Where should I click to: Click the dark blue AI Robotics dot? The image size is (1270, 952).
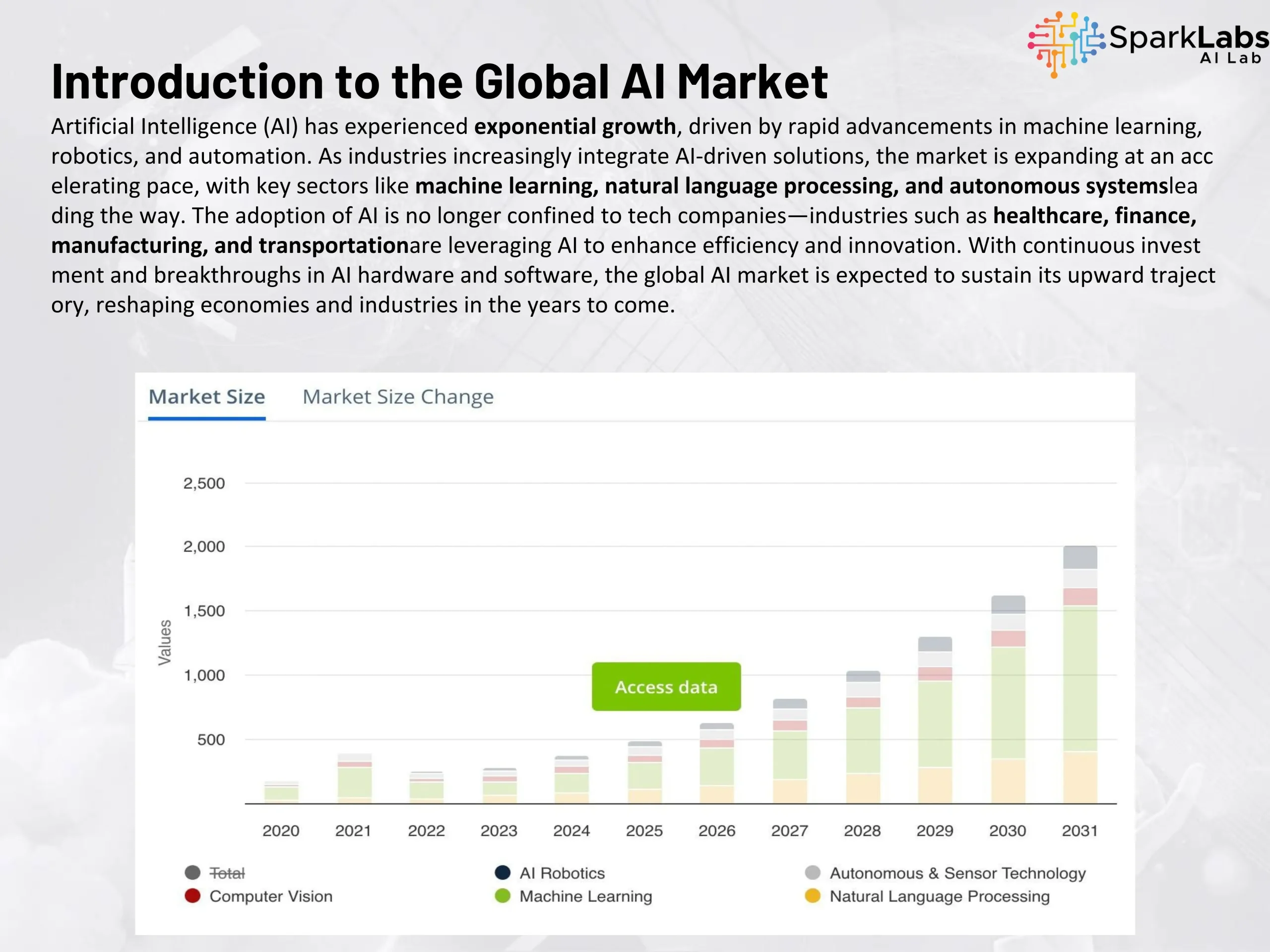pyautogui.click(x=503, y=873)
